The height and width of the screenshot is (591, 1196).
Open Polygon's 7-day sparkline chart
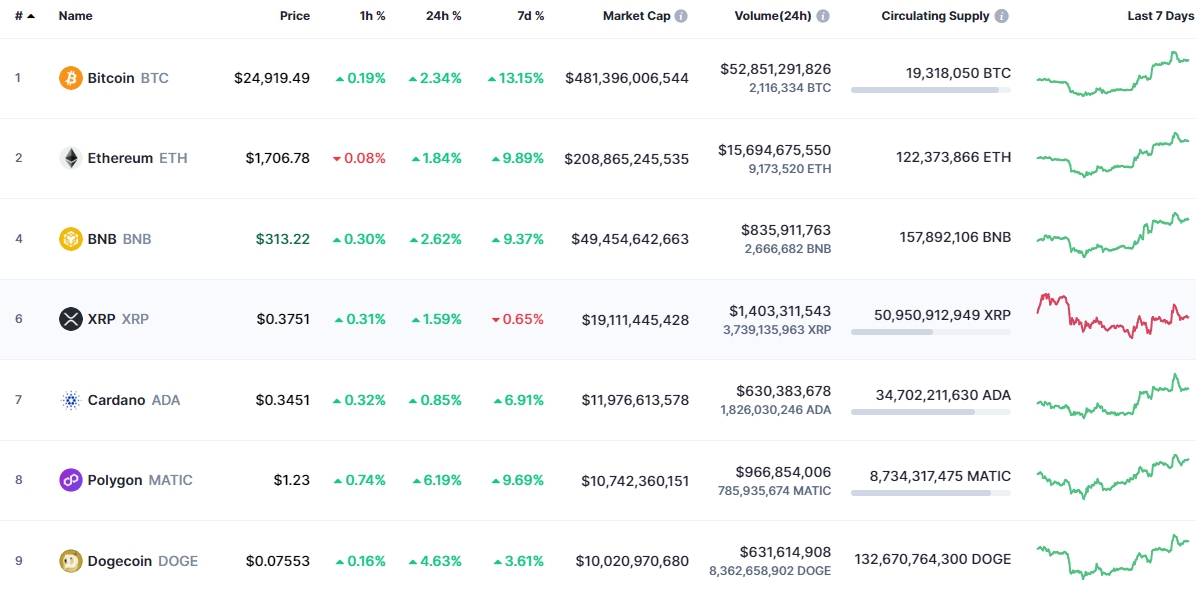pyautogui.click(x=1113, y=477)
